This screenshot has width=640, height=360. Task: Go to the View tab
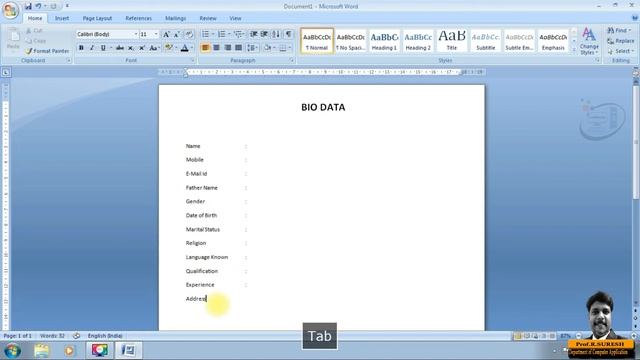click(235, 18)
